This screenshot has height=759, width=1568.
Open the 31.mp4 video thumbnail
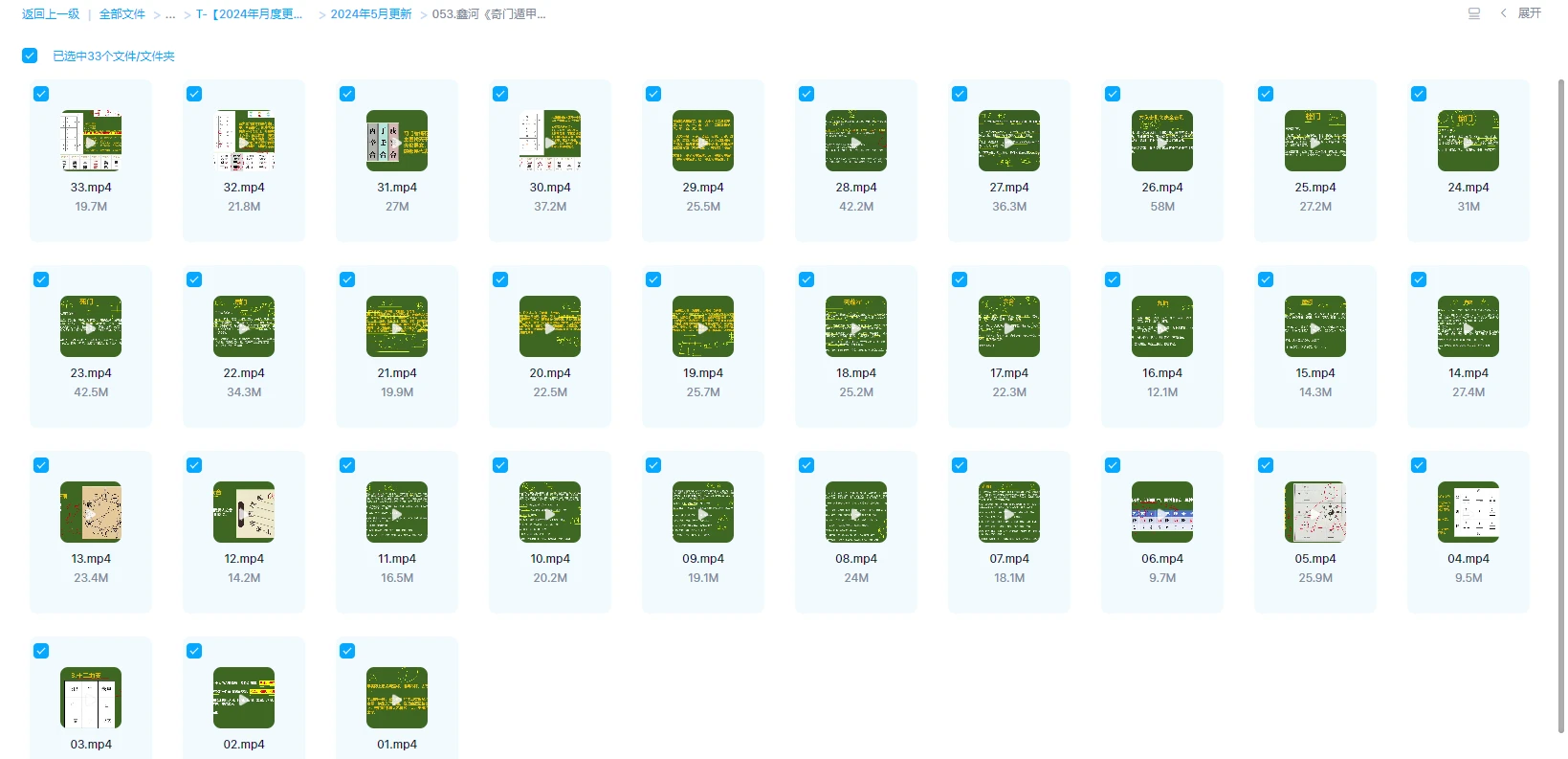point(397,141)
